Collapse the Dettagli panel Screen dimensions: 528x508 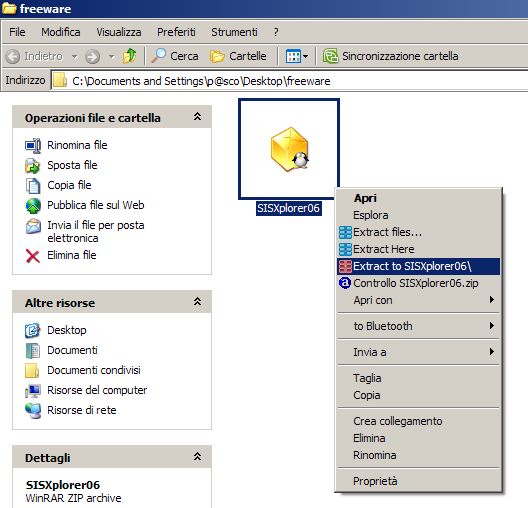[x=197, y=456]
